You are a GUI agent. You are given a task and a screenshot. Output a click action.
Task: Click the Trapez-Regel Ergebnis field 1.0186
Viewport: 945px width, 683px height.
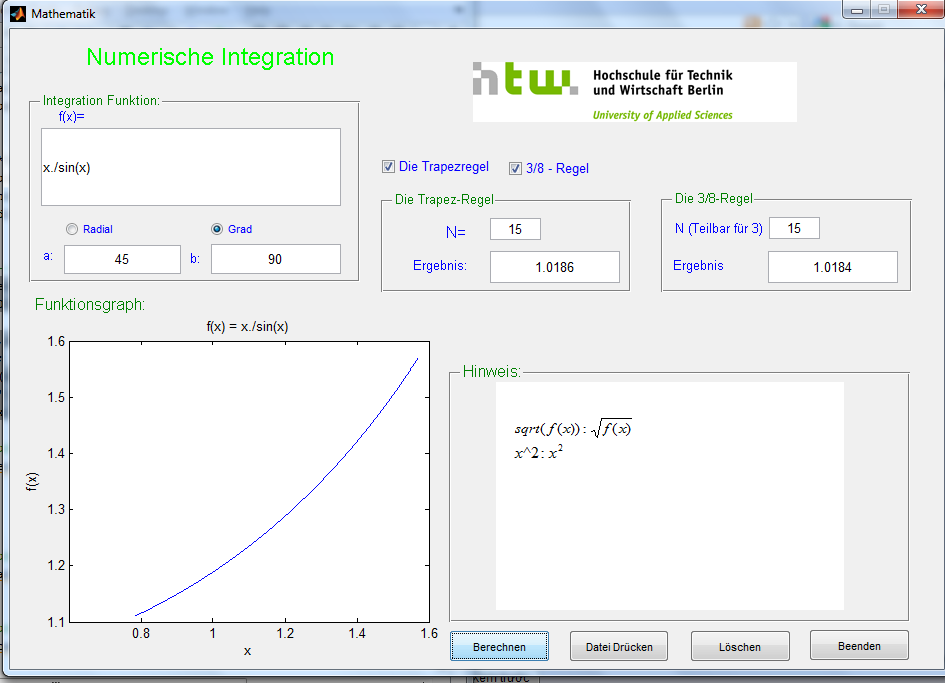point(554,267)
